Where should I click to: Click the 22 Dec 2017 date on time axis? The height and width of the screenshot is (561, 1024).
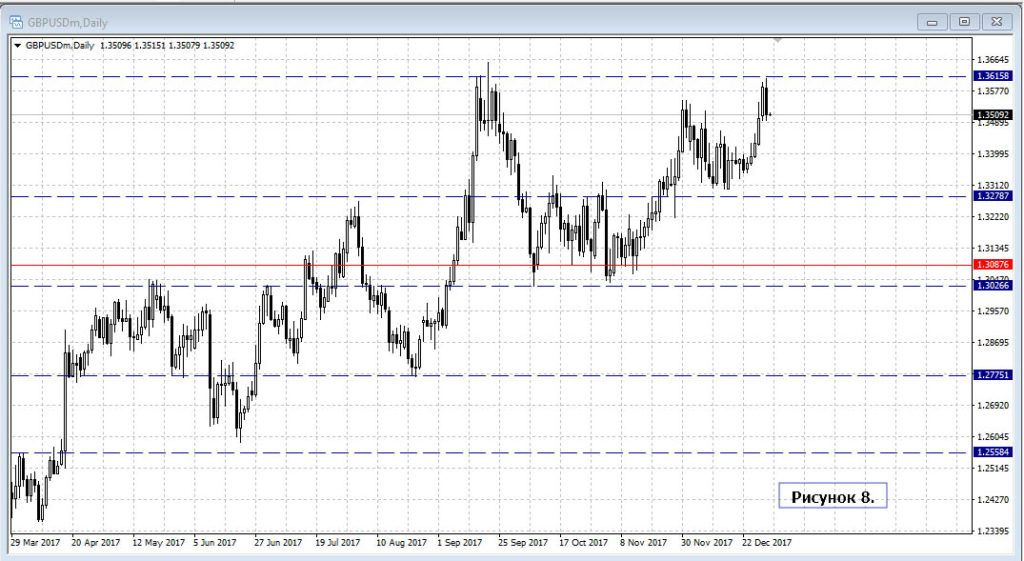click(765, 543)
